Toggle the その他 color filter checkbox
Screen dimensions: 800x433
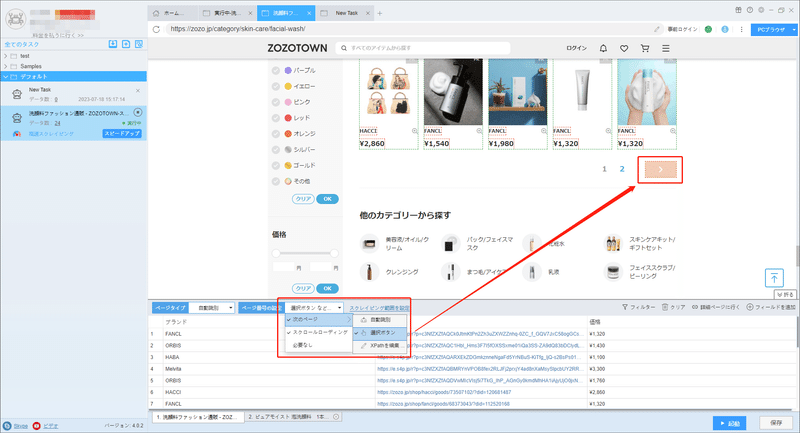point(276,181)
